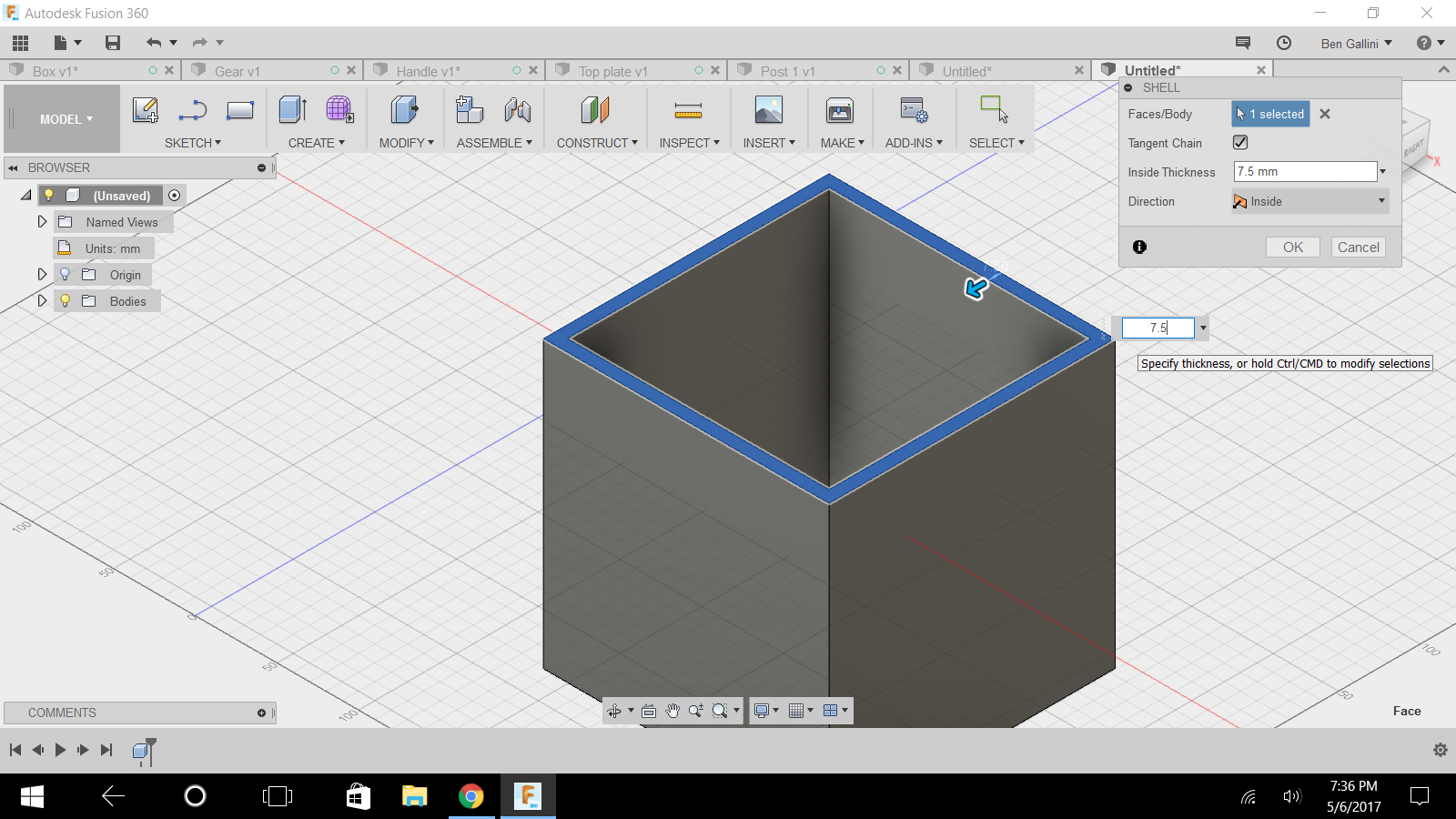Click the Joint assemble icon
1456x819 pixels.
(518, 110)
